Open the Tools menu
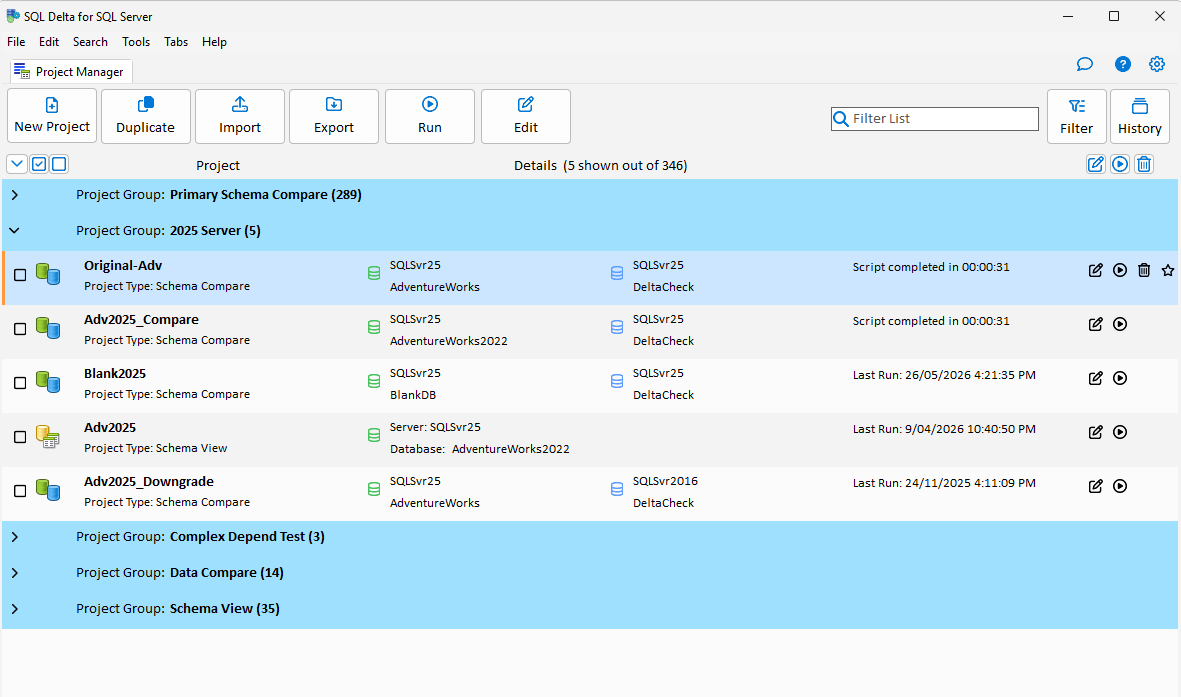Screen dimensions: 1181x697 click(x=136, y=42)
